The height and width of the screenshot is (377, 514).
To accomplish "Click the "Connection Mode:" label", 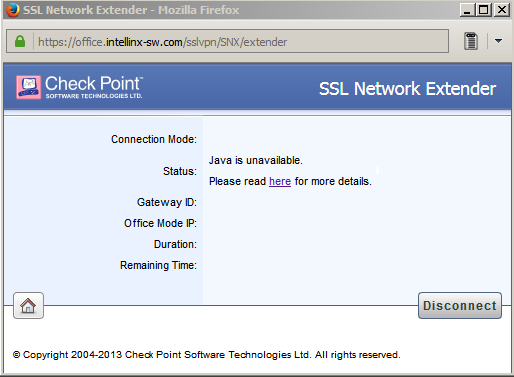I will click(x=154, y=139).
